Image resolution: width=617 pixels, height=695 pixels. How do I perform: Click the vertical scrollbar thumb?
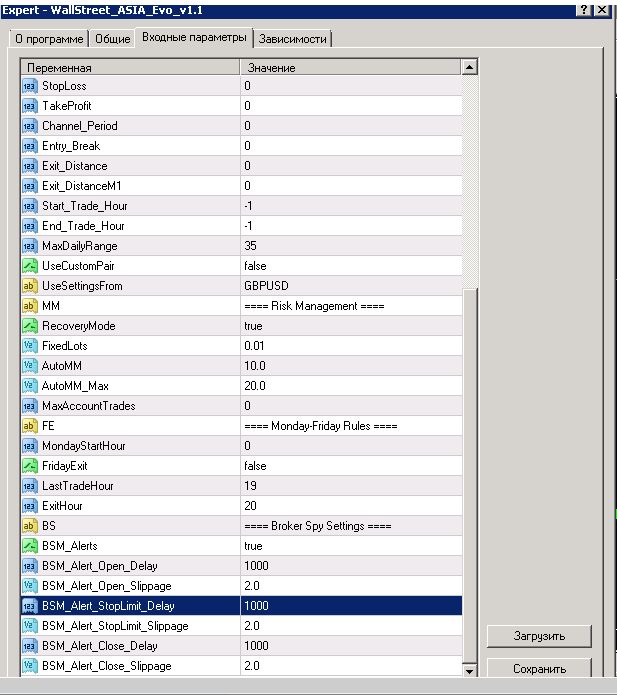click(x=469, y=475)
